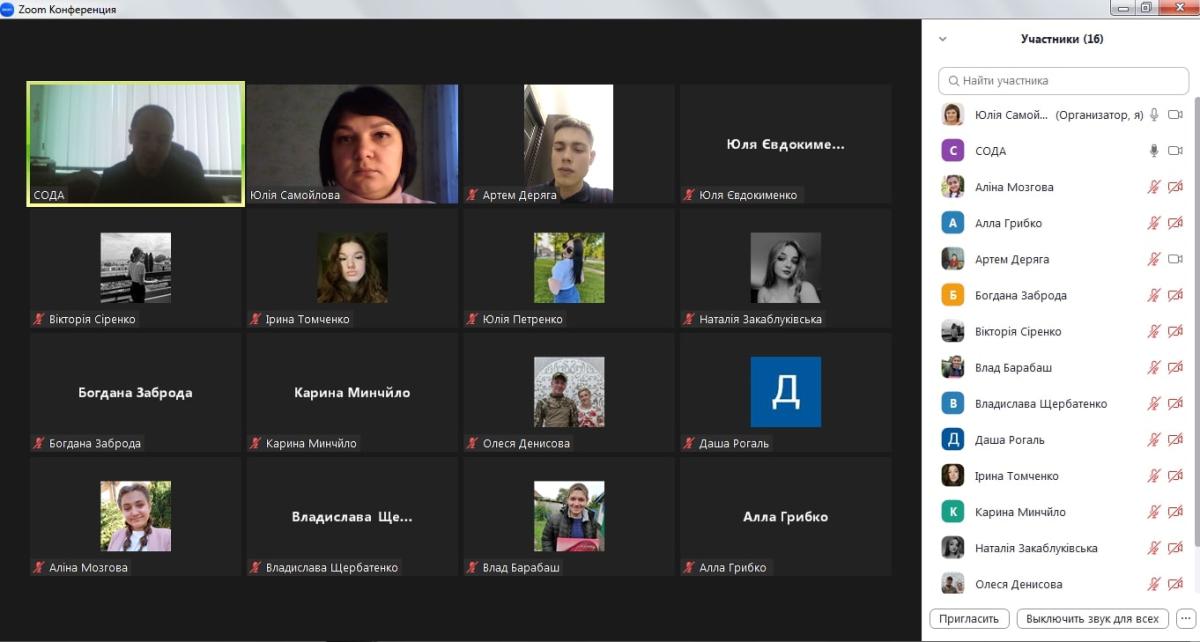Viewport: 1200px width, 642px height.
Task: Toggle muted microphone of Богдана Заброда in list
Action: pyautogui.click(x=1154, y=295)
